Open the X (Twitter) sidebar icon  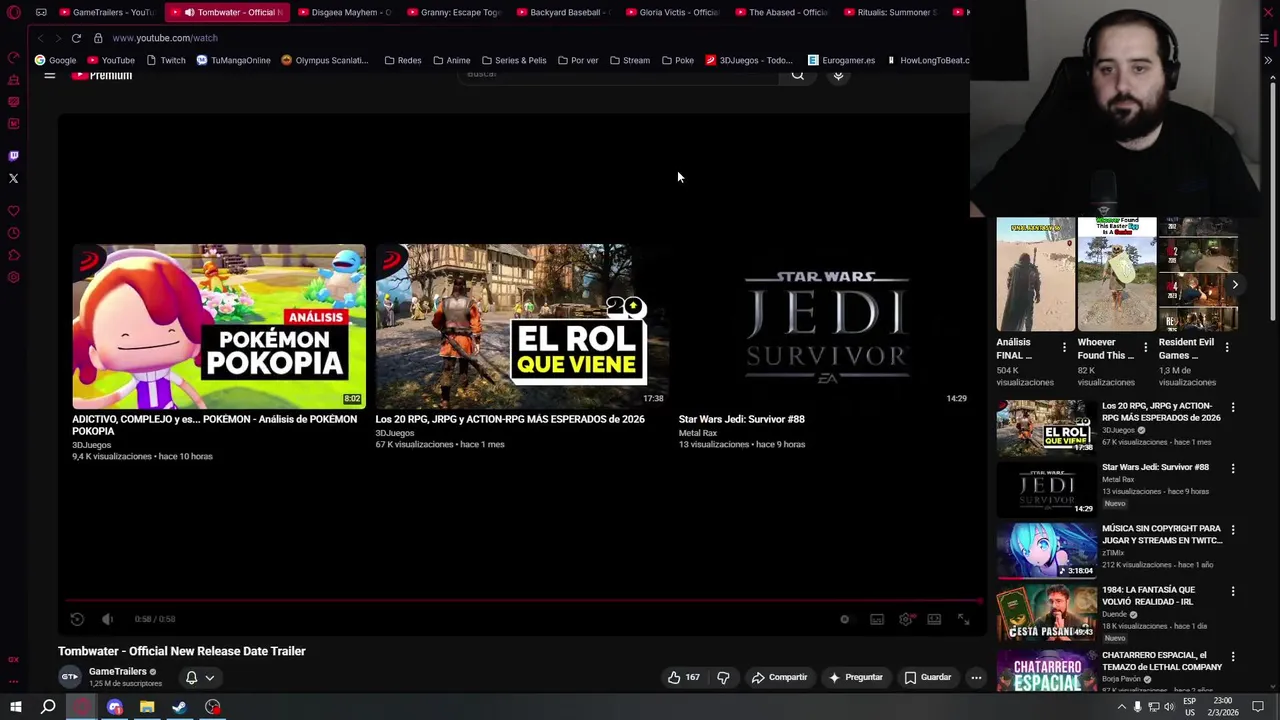point(13,178)
